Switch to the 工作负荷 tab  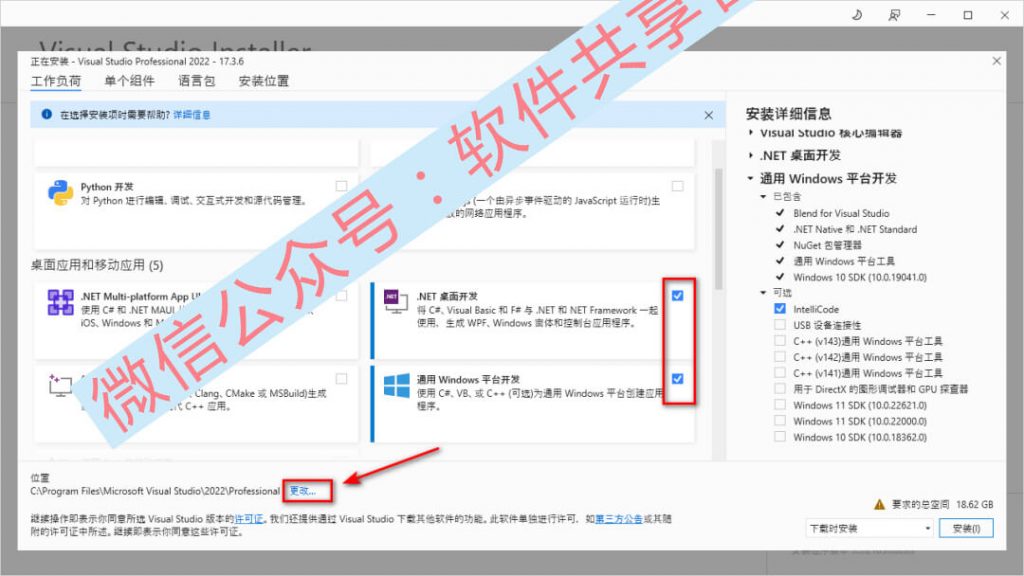click(56, 81)
